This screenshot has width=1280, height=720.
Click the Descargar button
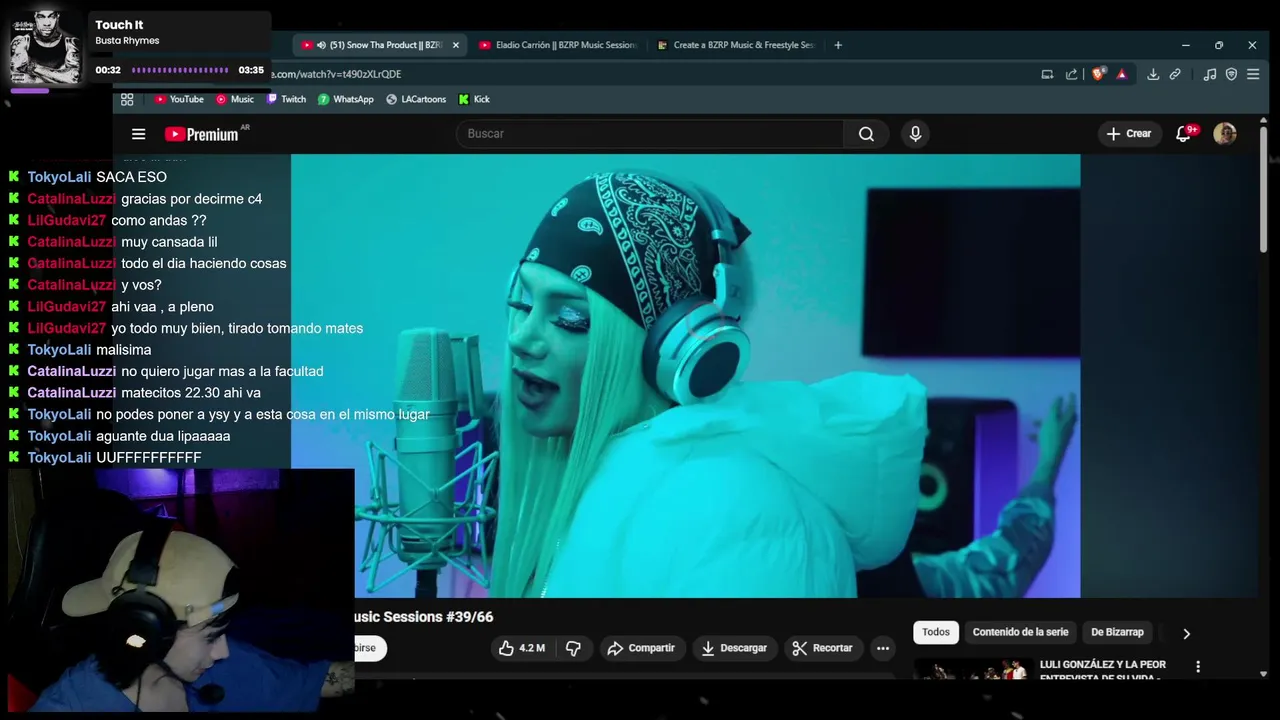(734, 648)
